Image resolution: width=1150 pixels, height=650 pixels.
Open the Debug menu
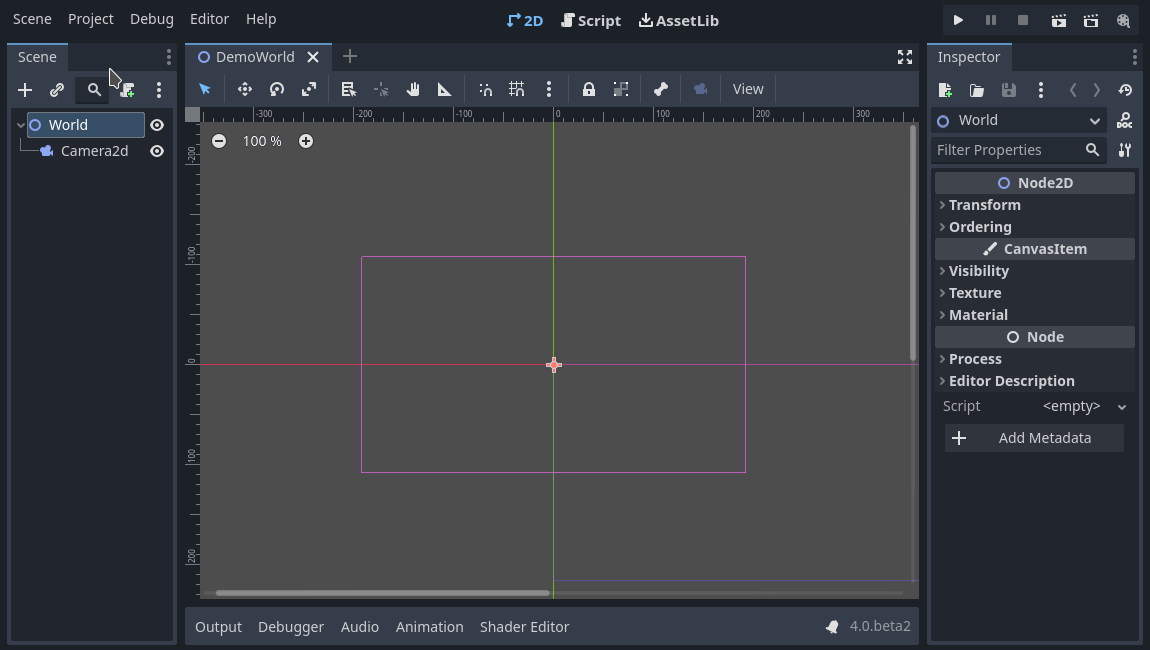pos(152,19)
